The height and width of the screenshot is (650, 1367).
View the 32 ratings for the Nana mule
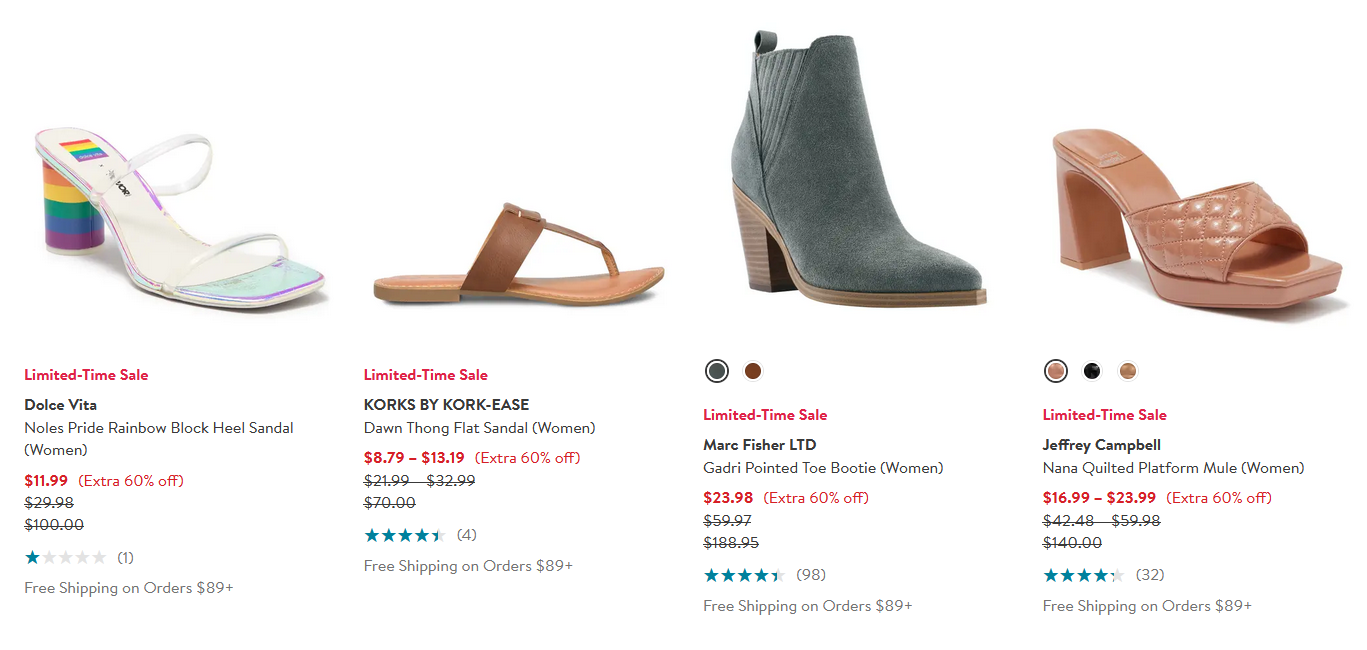click(x=1150, y=575)
